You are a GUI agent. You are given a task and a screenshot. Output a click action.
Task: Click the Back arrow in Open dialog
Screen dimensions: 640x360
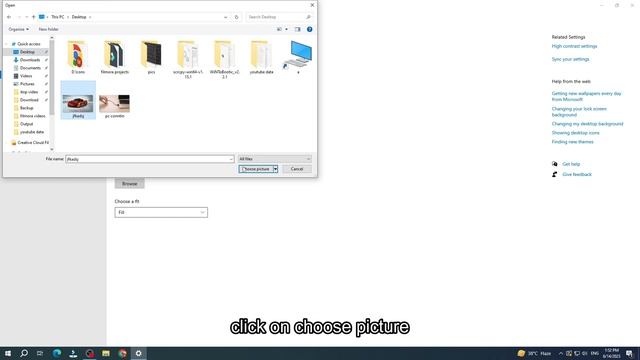(9, 17)
